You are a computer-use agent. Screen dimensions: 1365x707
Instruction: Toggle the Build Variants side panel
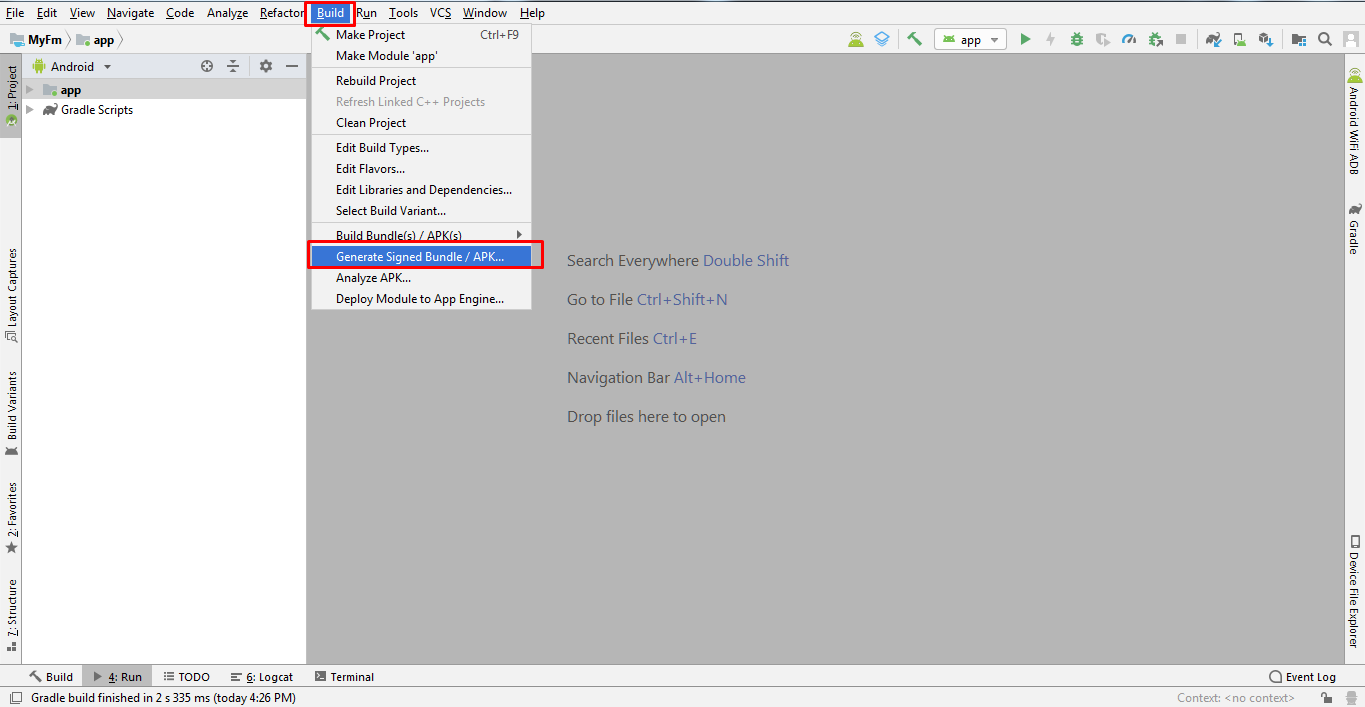(12, 412)
